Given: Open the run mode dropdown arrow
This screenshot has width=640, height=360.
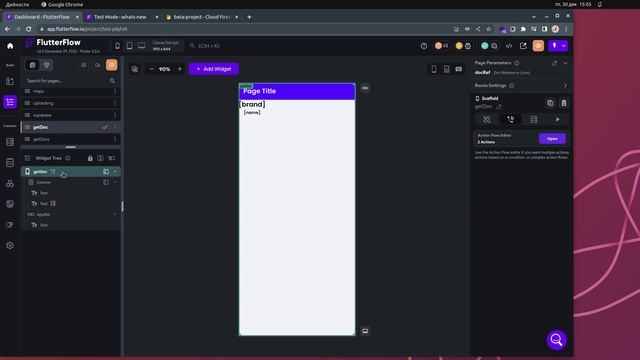Looking at the screenshot, I should pos(564,46).
